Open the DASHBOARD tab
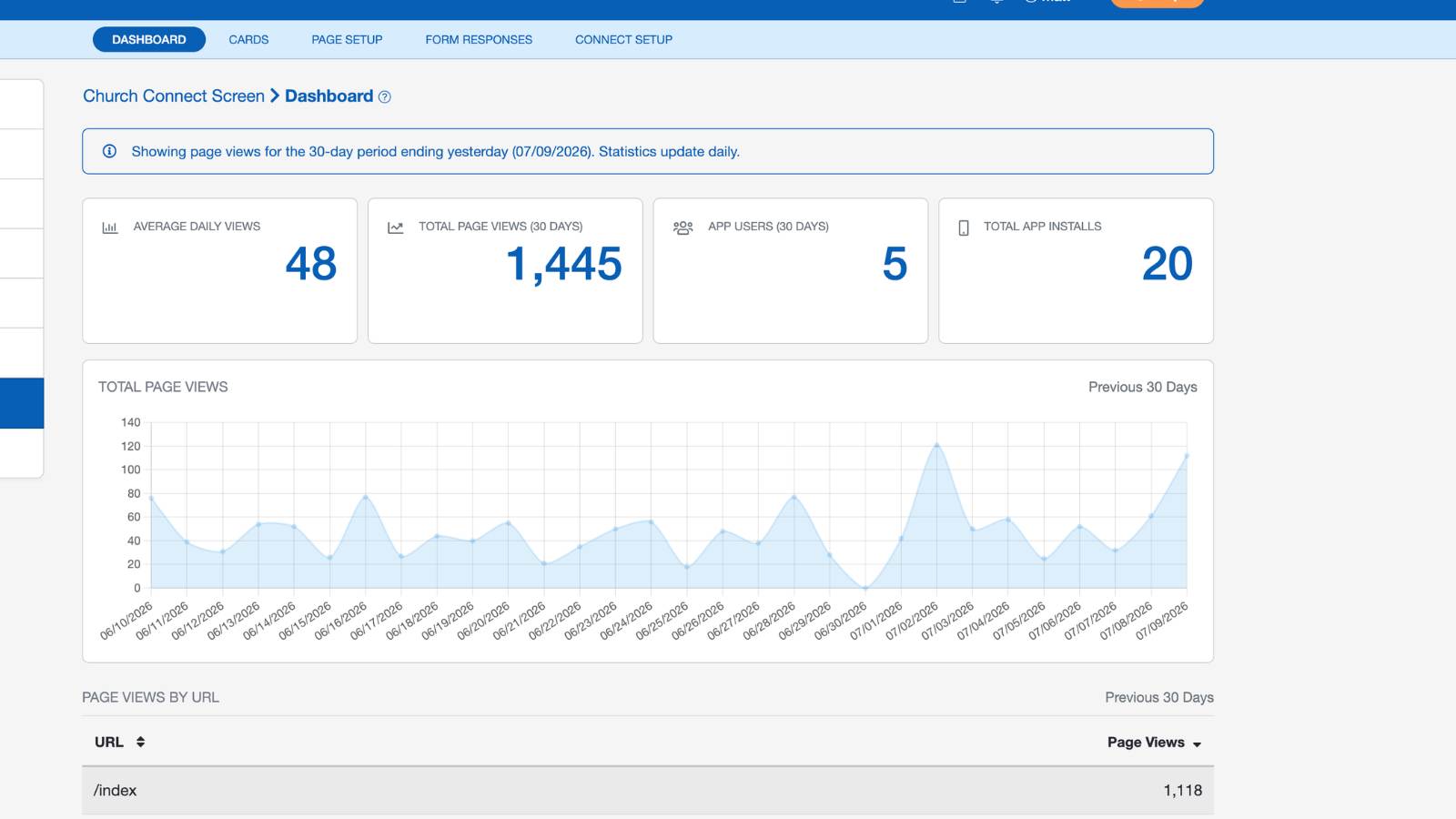The image size is (1456, 819). [x=149, y=39]
